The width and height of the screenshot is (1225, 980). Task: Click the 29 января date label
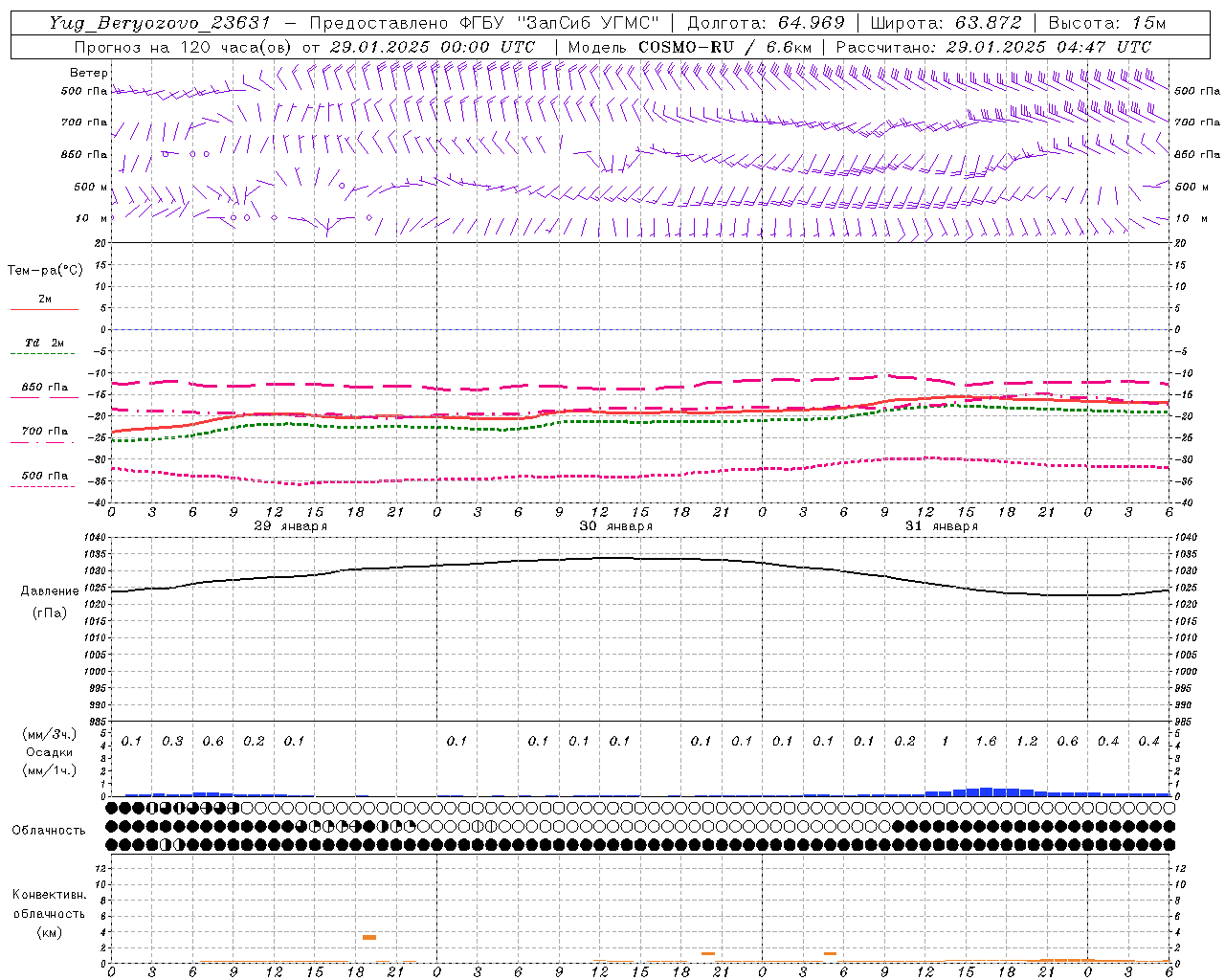[x=290, y=526]
